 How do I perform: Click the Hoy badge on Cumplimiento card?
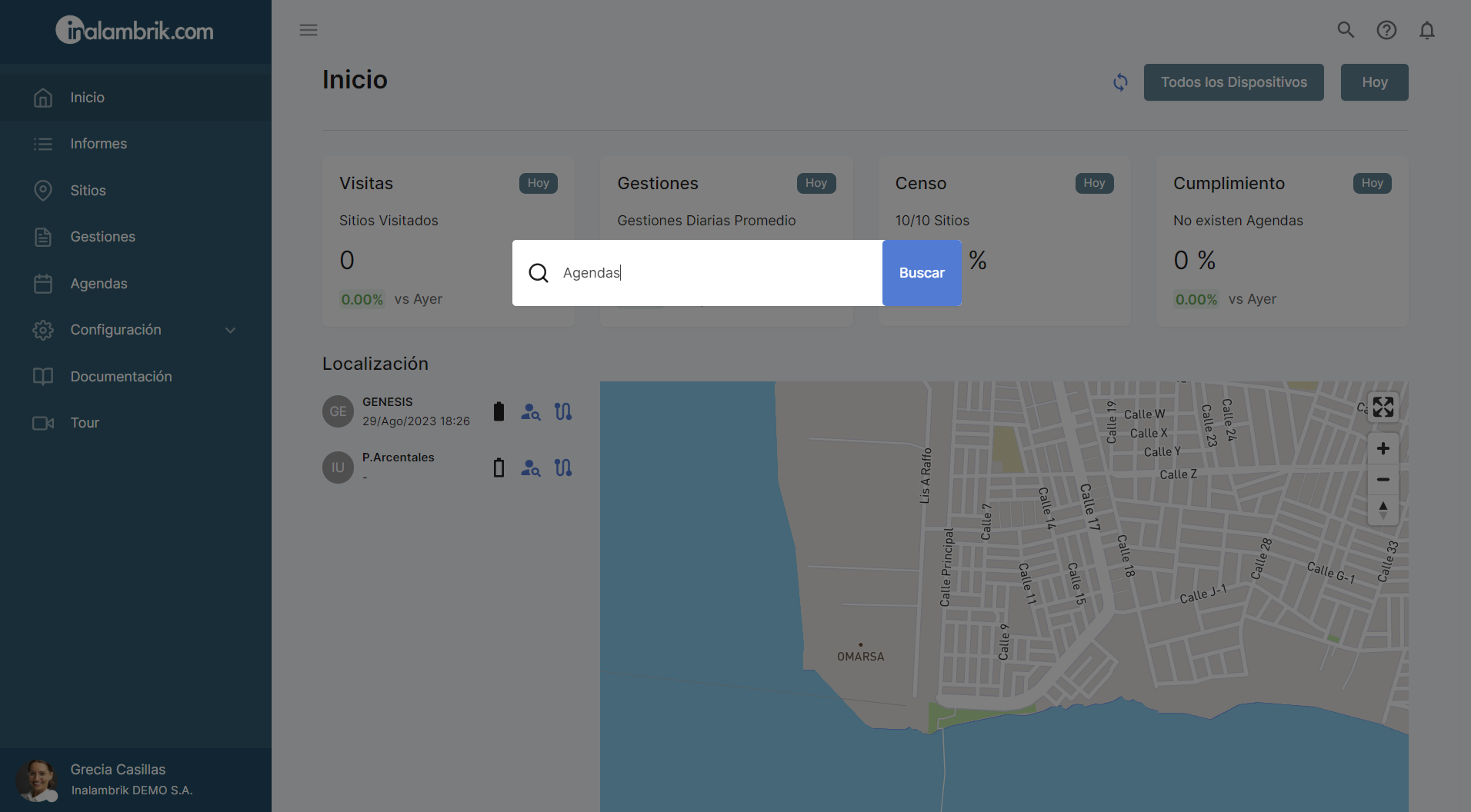click(x=1373, y=183)
